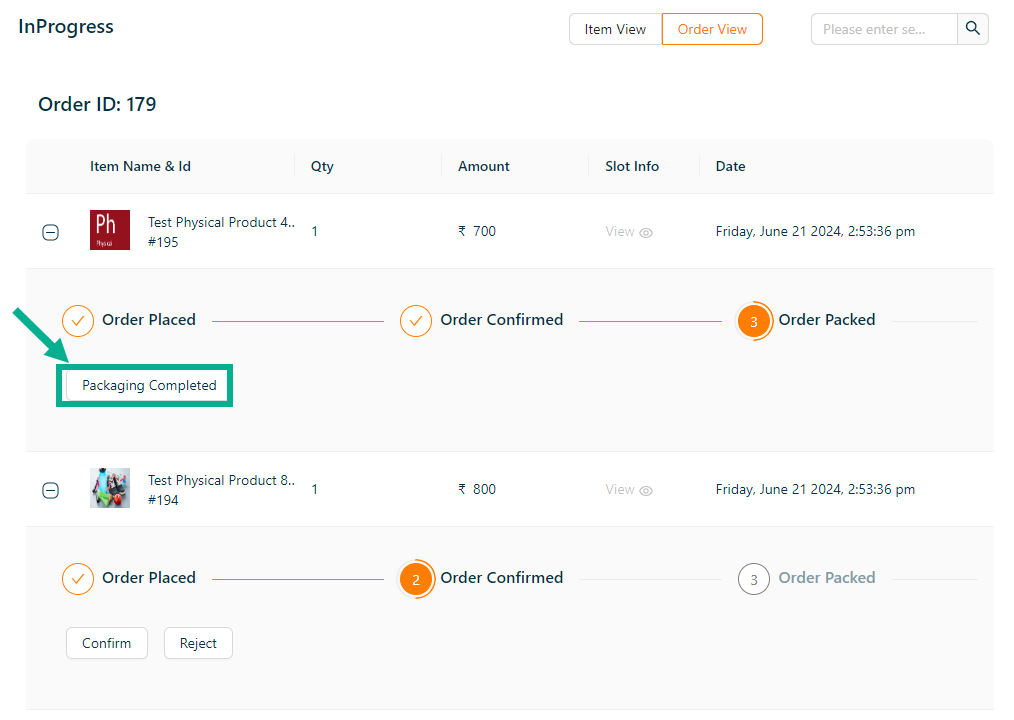Click the Packaging Completed button
The width and height of the screenshot is (1014, 720).
pyautogui.click(x=149, y=385)
